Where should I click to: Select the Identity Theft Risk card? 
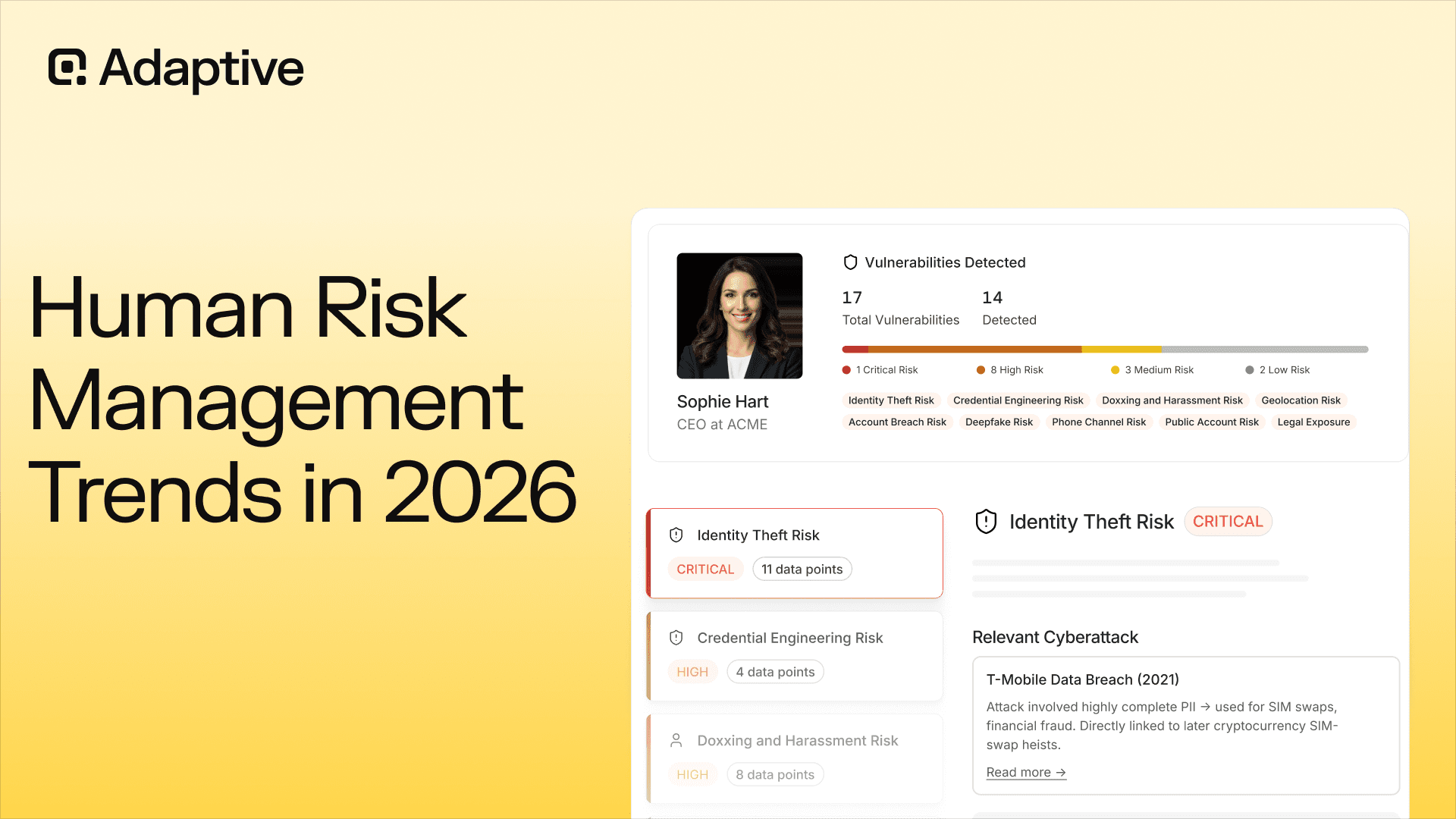pyautogui.click(x=795, y=553)
